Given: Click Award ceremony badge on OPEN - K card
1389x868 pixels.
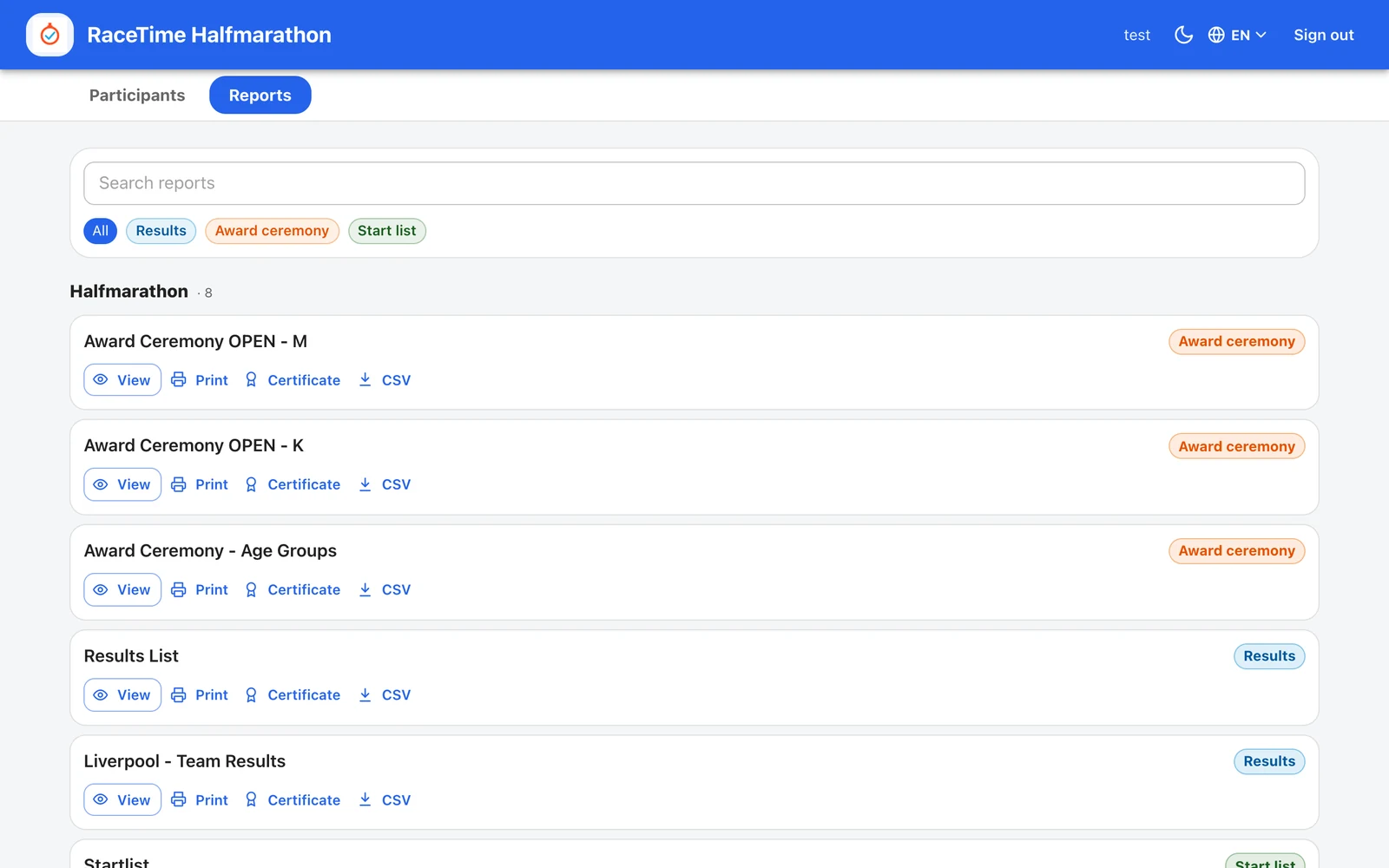Looking at the screenshot, I should click(x=1236, y=446).
